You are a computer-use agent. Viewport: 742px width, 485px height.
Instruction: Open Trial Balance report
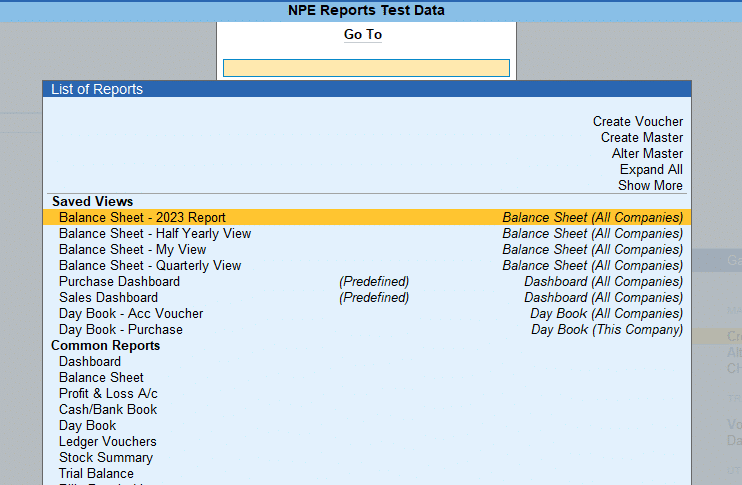click(x=96, y=474)
